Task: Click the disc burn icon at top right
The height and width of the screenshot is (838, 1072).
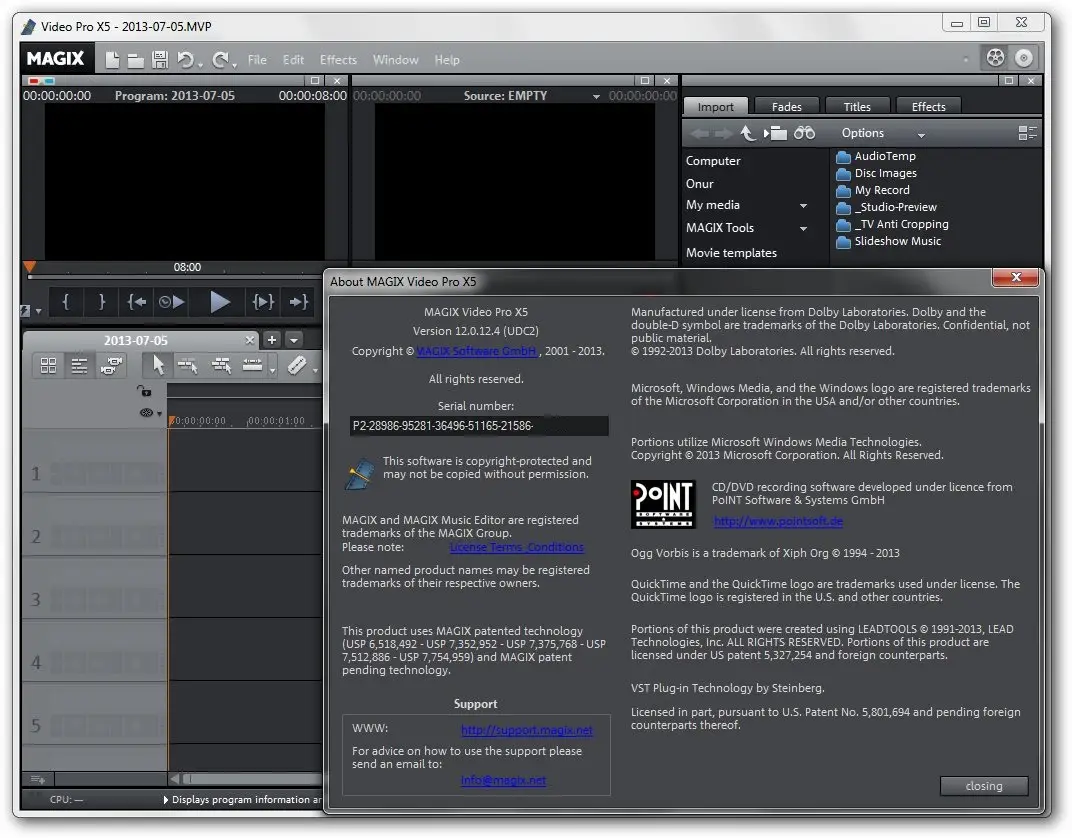Action: click(1023, 58)
